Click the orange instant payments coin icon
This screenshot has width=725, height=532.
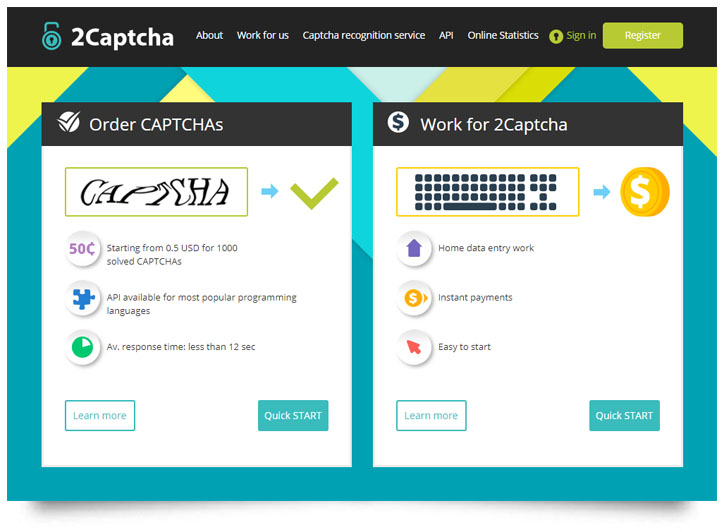[x=415, y=298]
